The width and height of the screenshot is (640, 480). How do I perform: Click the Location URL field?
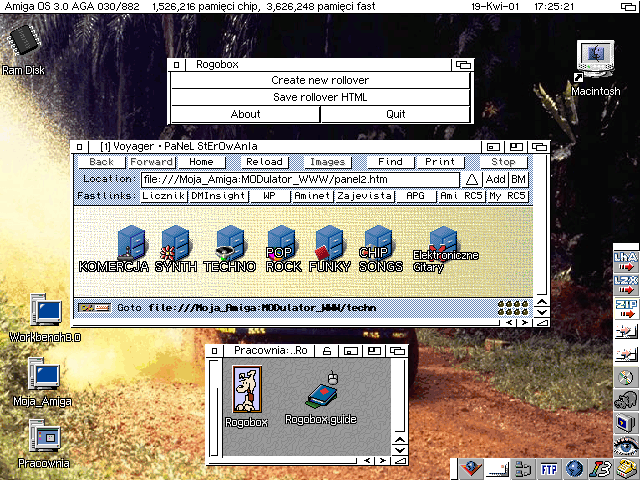coord(300,180)
